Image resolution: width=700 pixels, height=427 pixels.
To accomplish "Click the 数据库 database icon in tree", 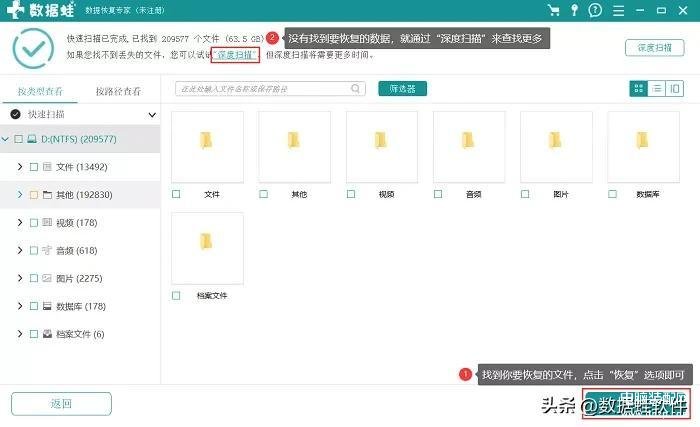I will (47, 306).
